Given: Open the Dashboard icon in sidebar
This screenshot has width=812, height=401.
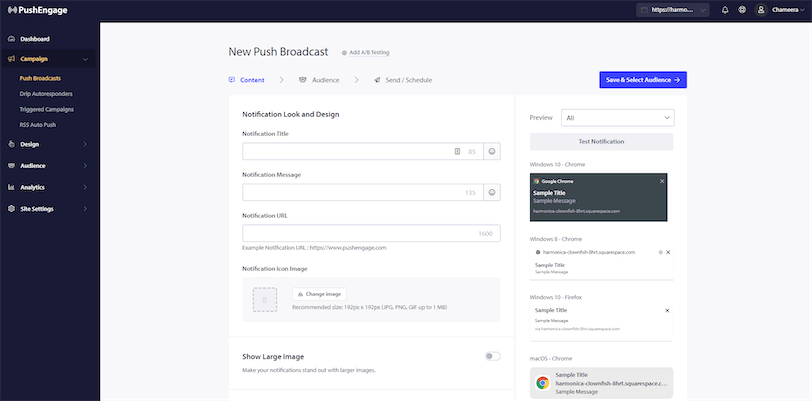Looking at the screenshot, I should tap(11, 39).
